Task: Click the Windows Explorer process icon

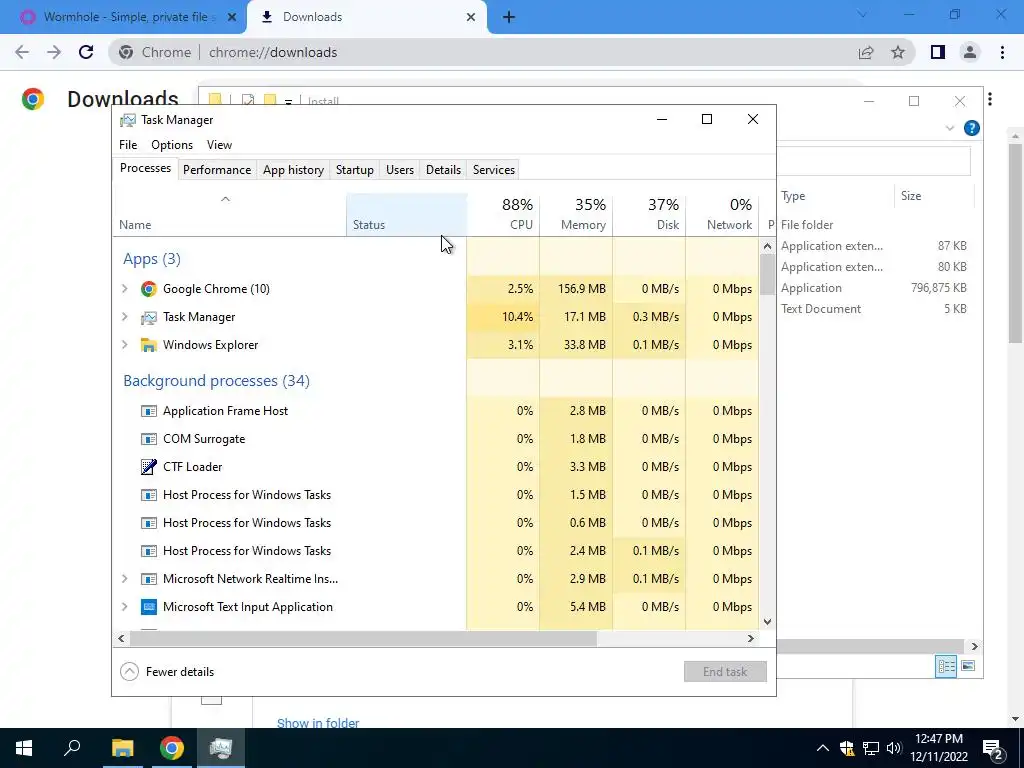Action: [149, 345]
